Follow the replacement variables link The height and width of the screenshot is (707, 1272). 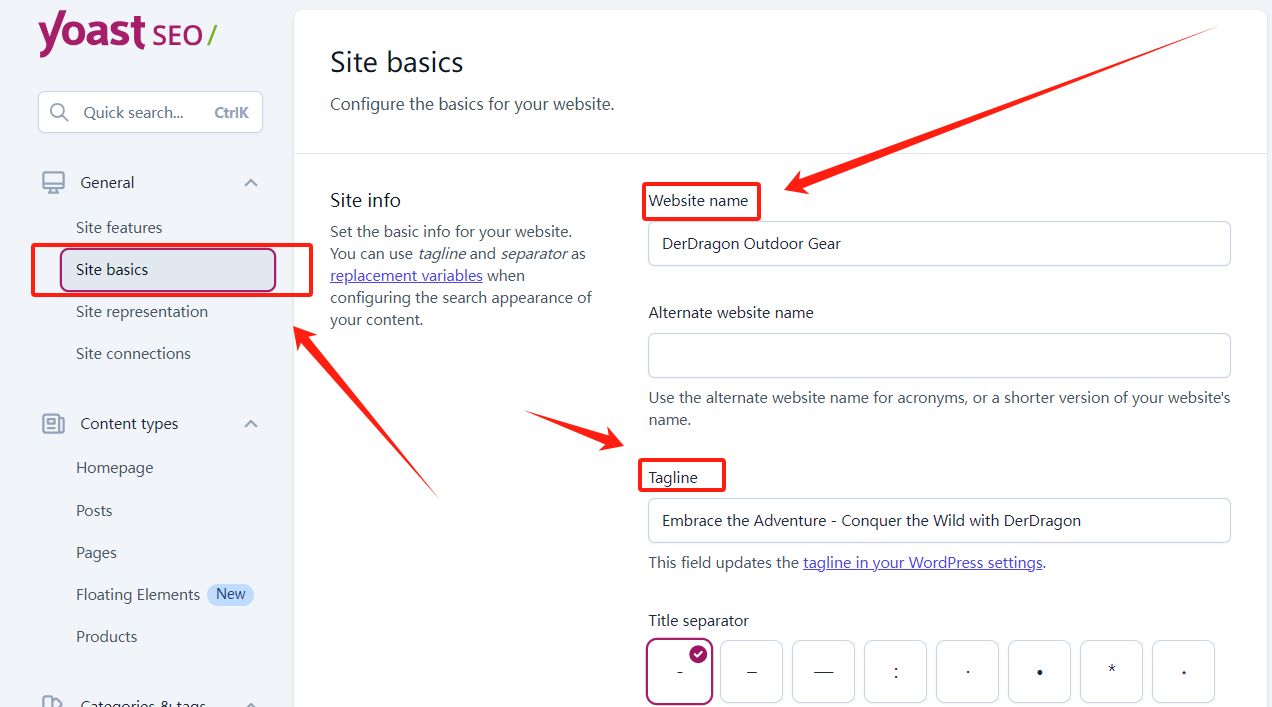406,276
